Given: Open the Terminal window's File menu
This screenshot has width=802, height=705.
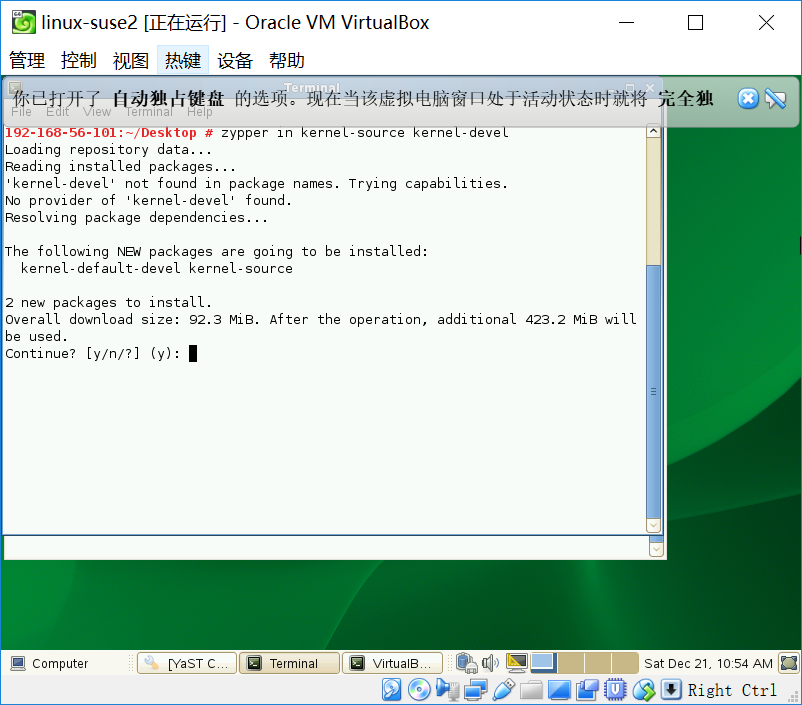Looking at the screenshot, I should pyautogui.click(x=21, y=112).
